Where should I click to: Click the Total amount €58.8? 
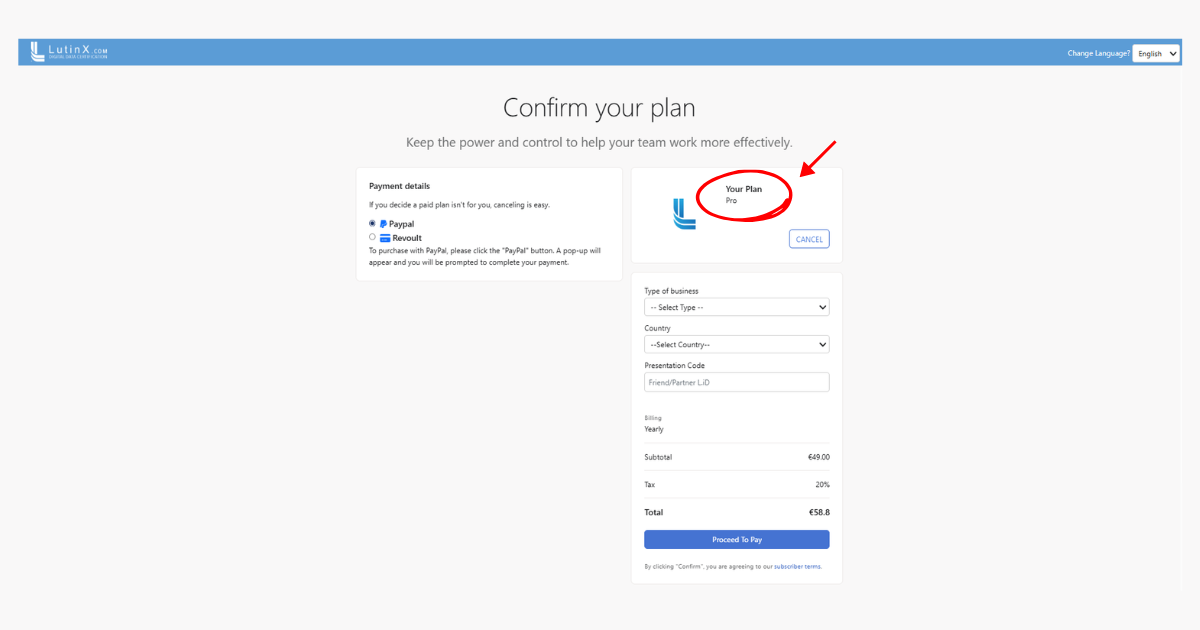click(819, 512)
